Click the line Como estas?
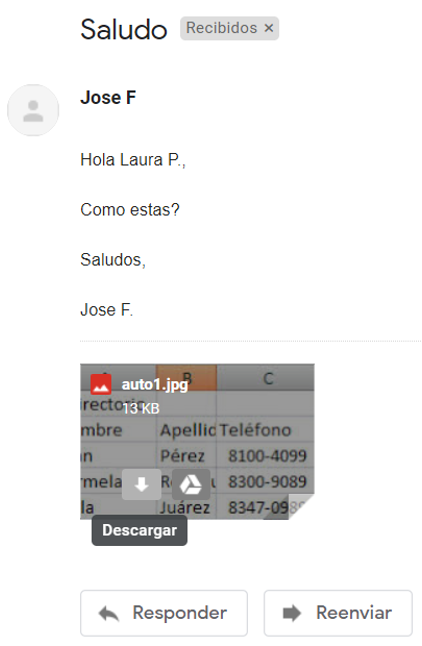Viewport: 422px width, 646px height. (x=130, y=210)
